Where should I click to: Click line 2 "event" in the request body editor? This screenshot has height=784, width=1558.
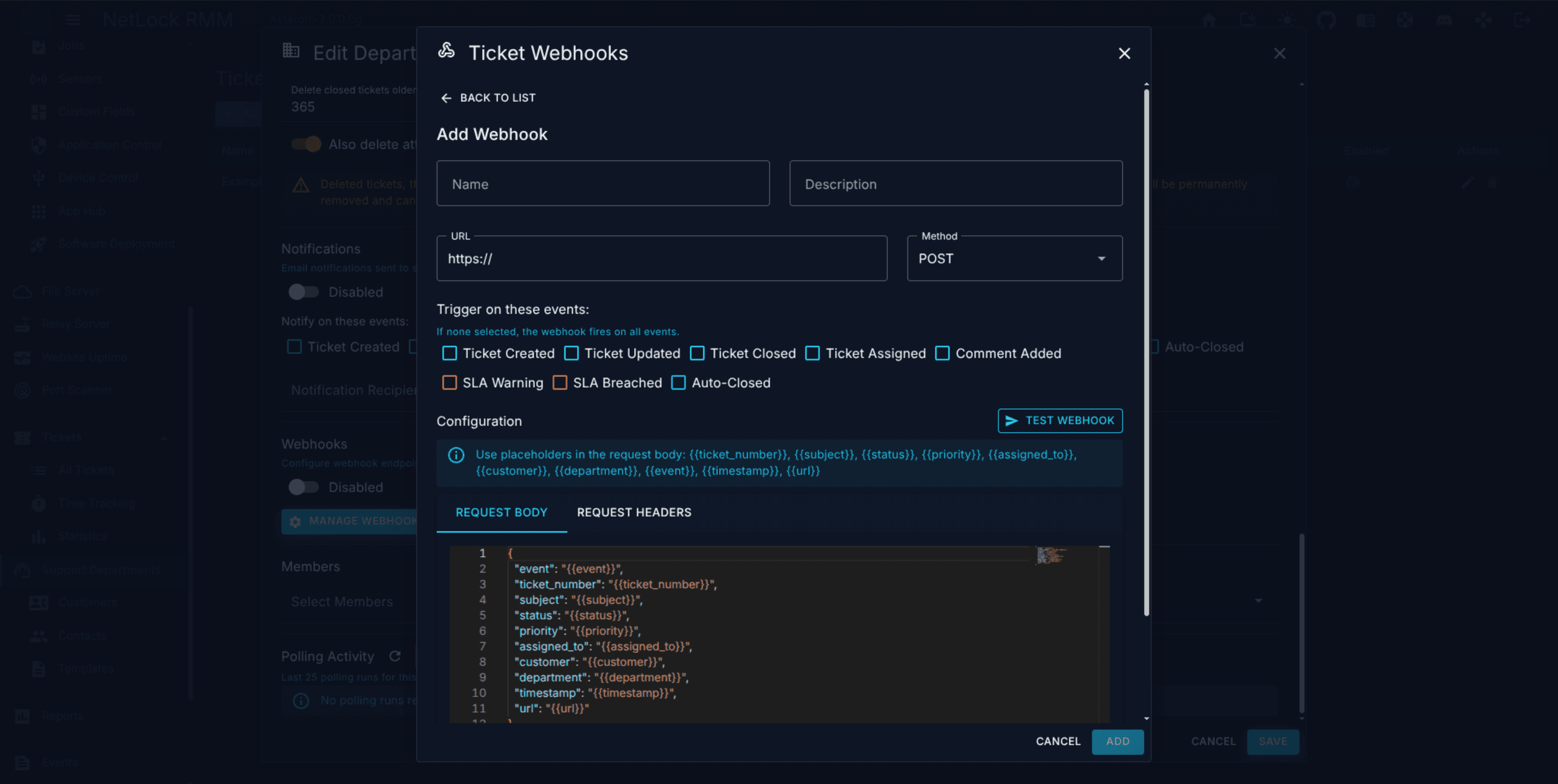(x=568, y=569)
